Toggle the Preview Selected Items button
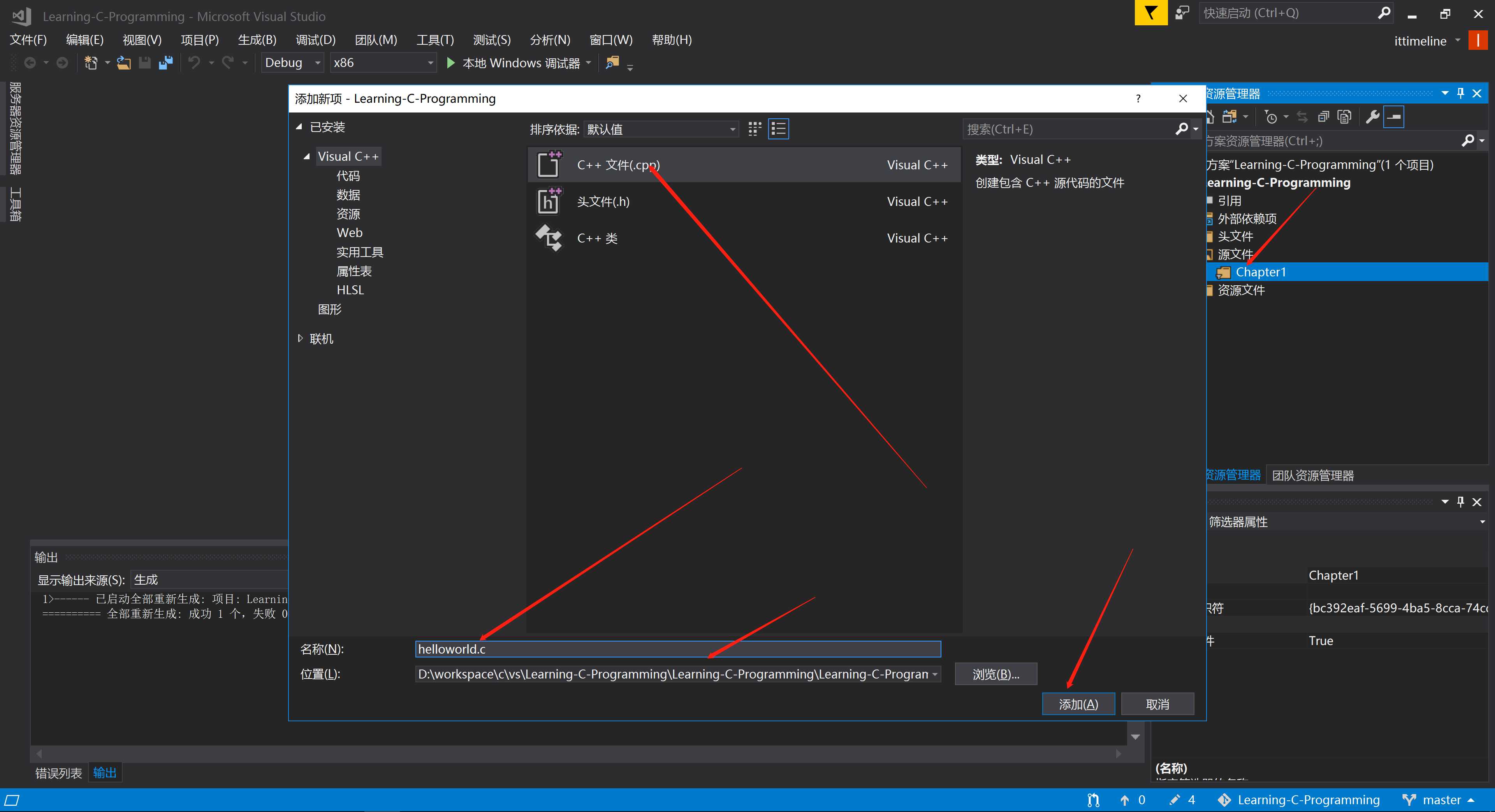 coord(1394,117)
